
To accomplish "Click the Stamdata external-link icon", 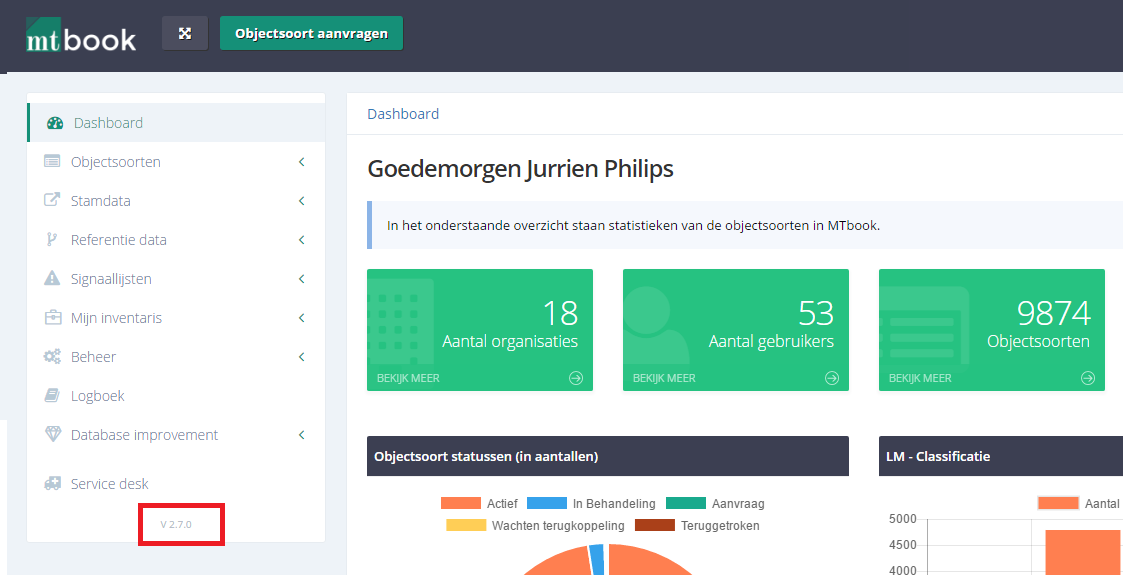I will tap(52, 200).
